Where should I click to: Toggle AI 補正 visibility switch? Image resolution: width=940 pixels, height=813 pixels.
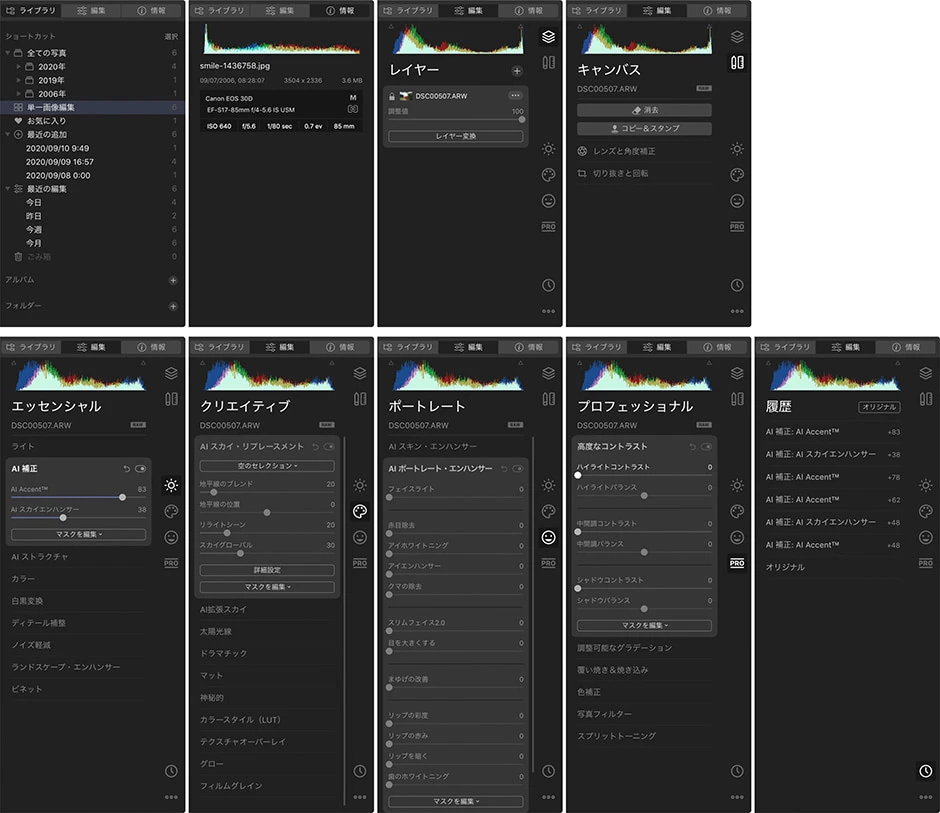pyautogui.click(x=140, y=469)
